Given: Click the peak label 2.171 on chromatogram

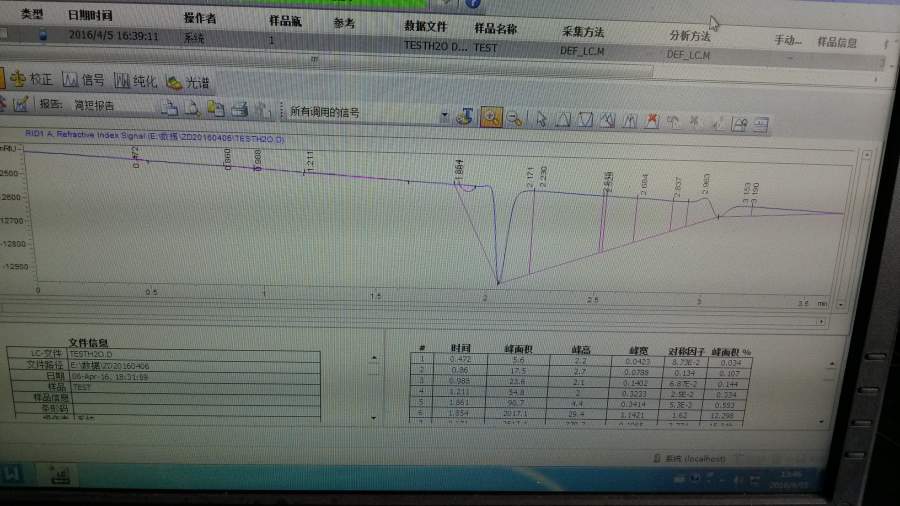Looking at the screenshot, I should (x=530, y=176).
